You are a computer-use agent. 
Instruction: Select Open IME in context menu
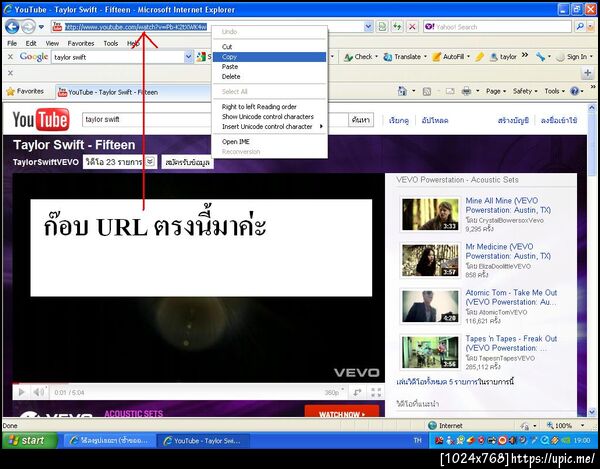(269, 142)
